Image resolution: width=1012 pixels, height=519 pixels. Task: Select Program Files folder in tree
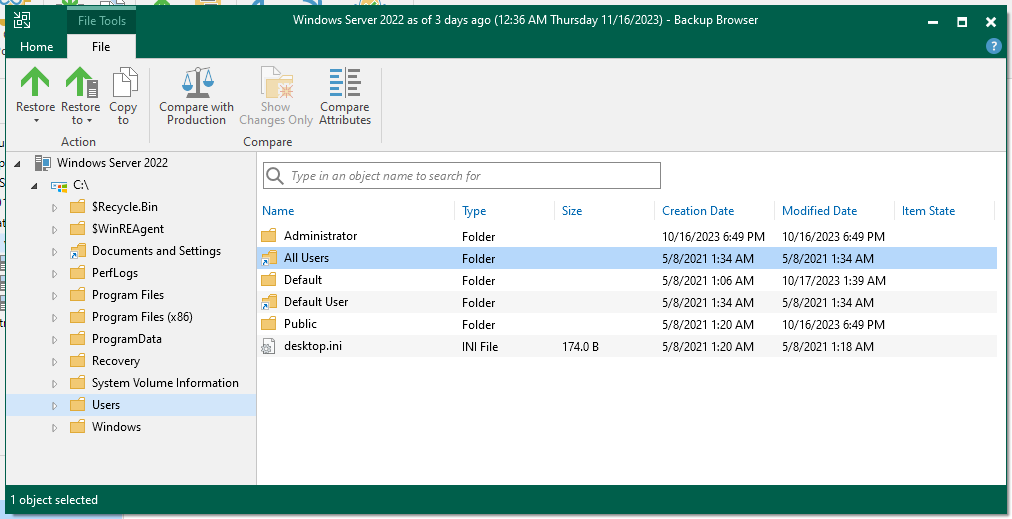(x=128, y=295)
